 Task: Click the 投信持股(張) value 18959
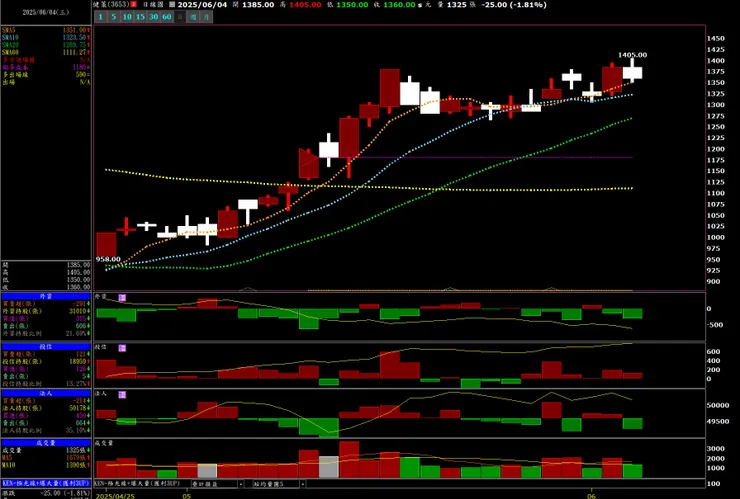coord(77,362)
